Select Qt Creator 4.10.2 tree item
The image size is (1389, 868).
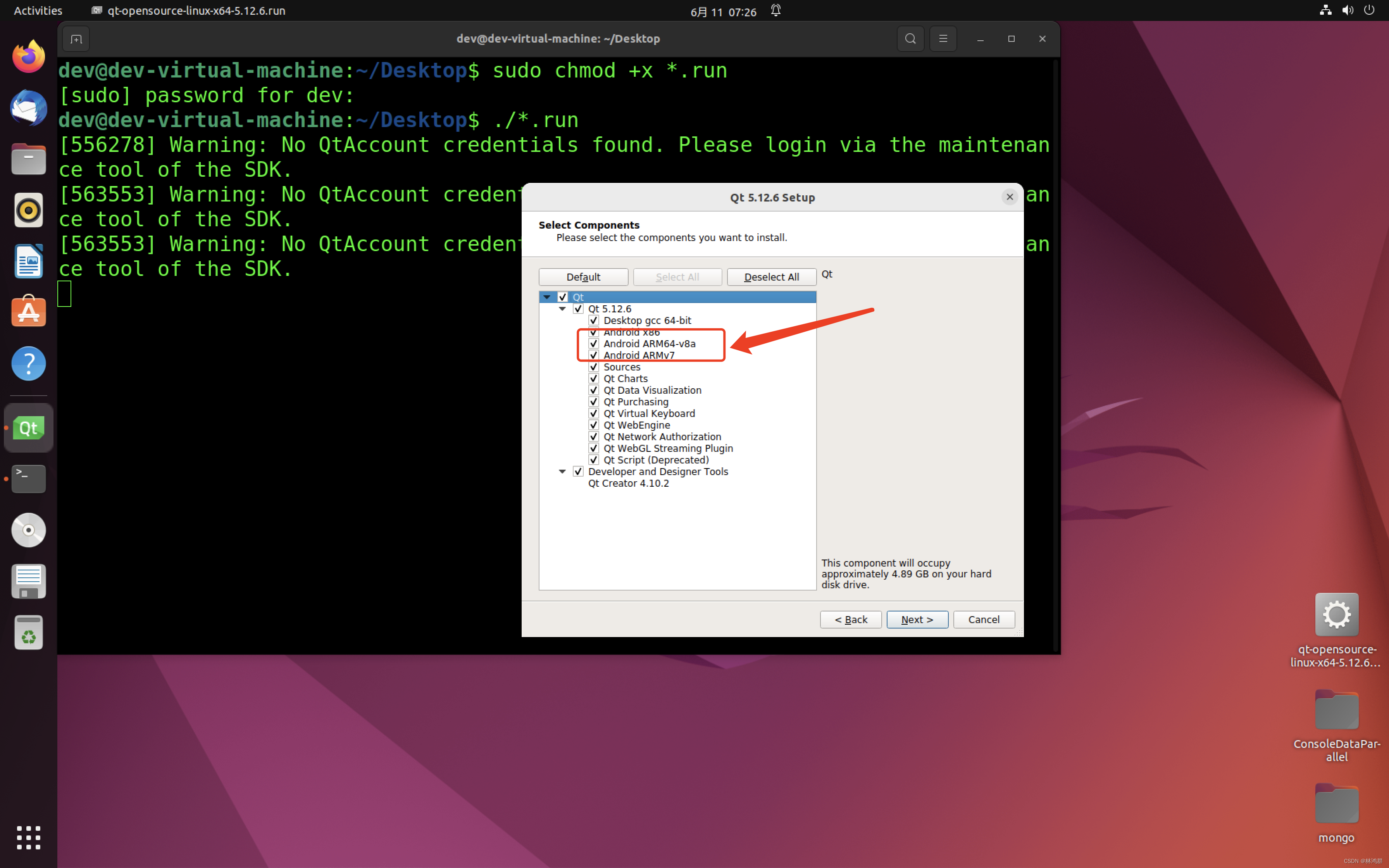pyautogui.click(x=628, y=483)
